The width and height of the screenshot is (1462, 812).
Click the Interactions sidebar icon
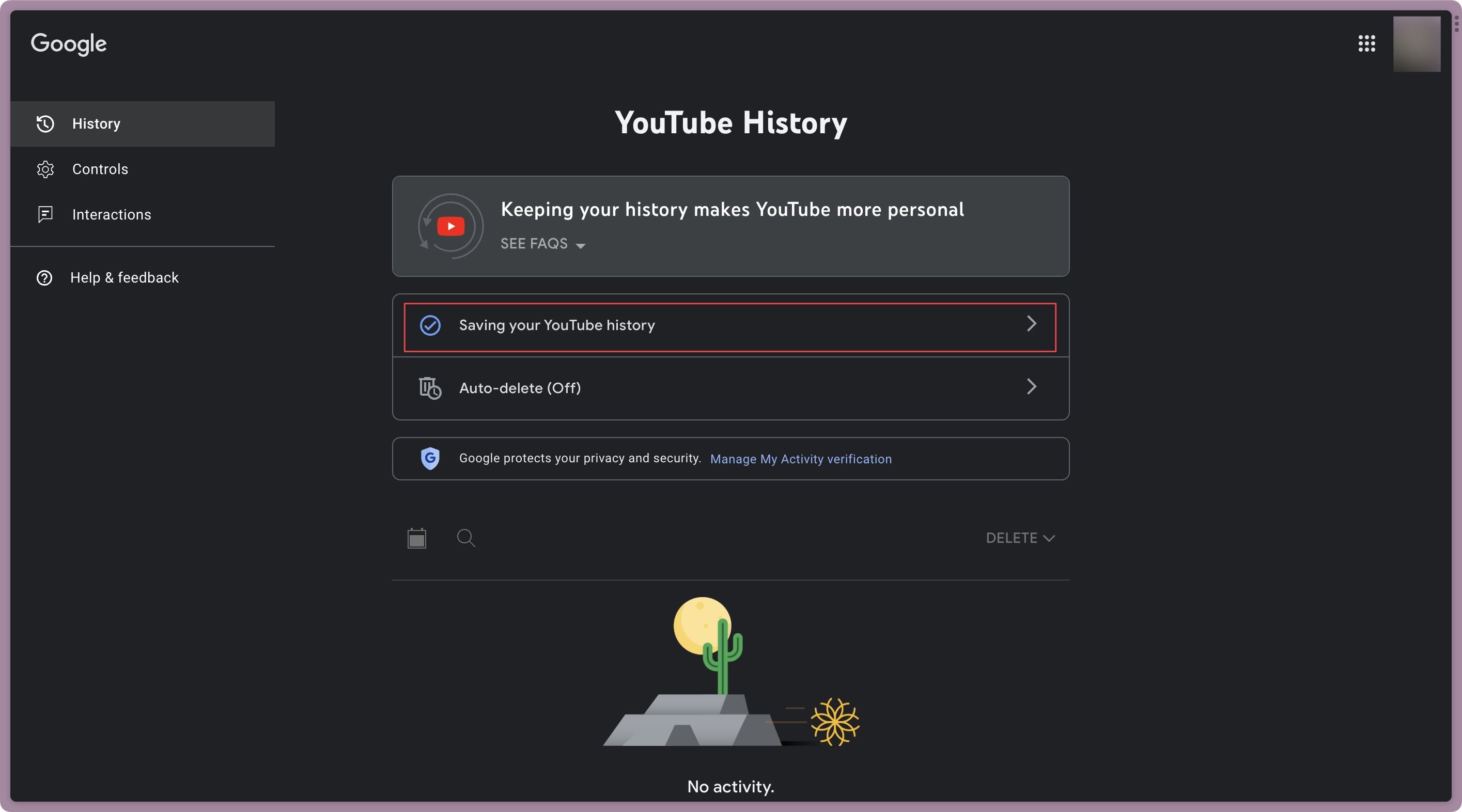[x=44, y=214]
